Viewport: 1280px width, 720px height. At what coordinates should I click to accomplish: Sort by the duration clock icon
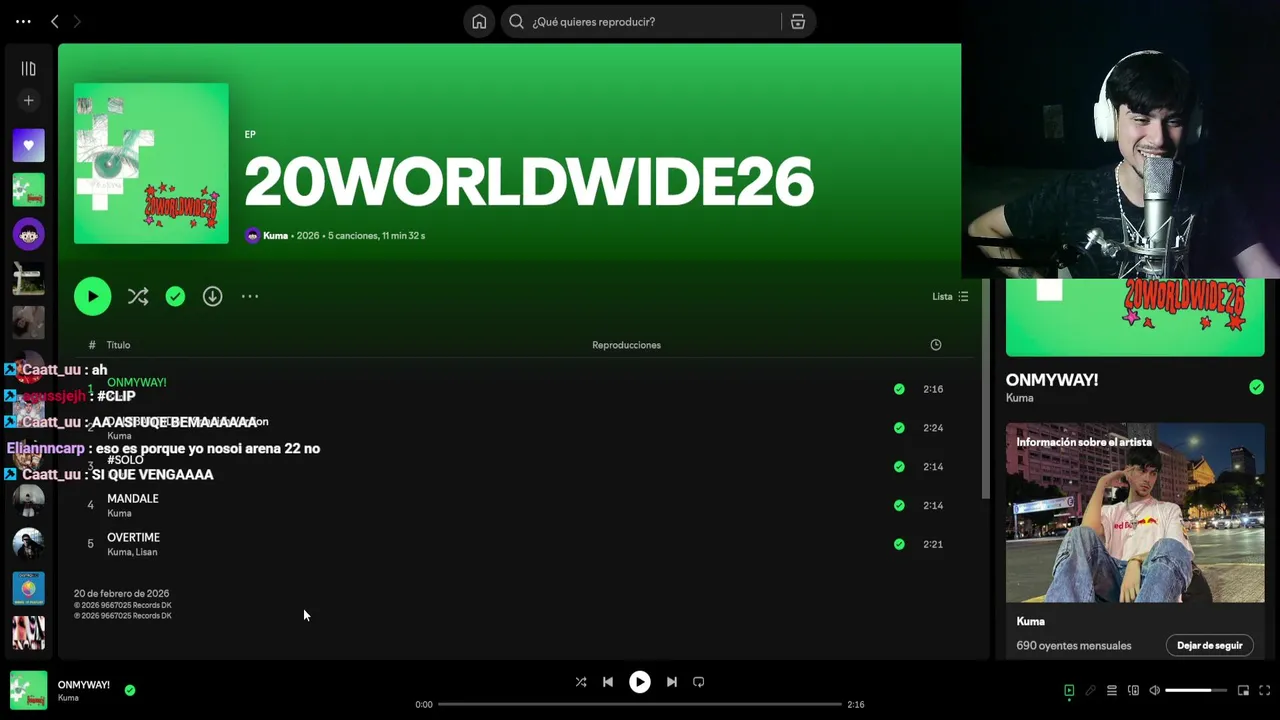[x=936, y=345]
